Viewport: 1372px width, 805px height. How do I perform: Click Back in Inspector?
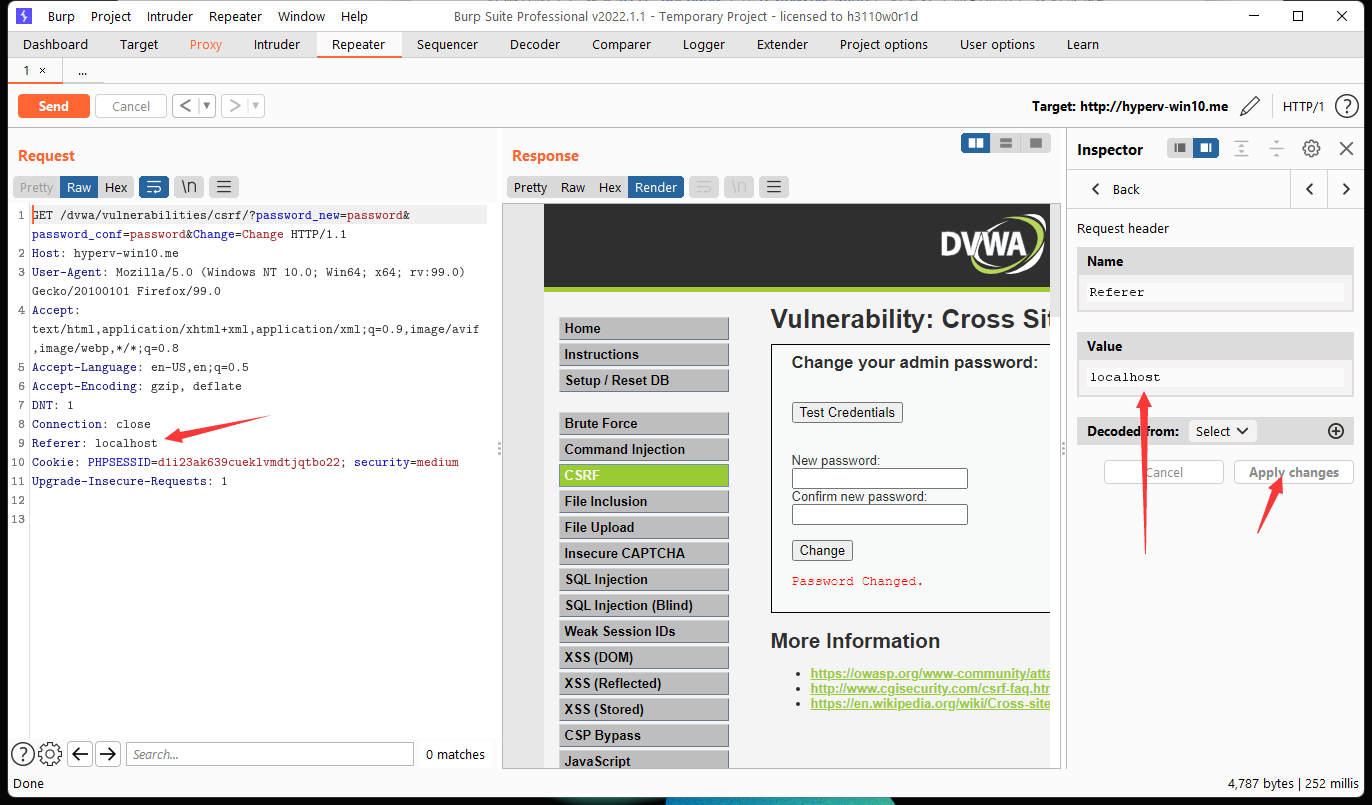click(1115, 189)
